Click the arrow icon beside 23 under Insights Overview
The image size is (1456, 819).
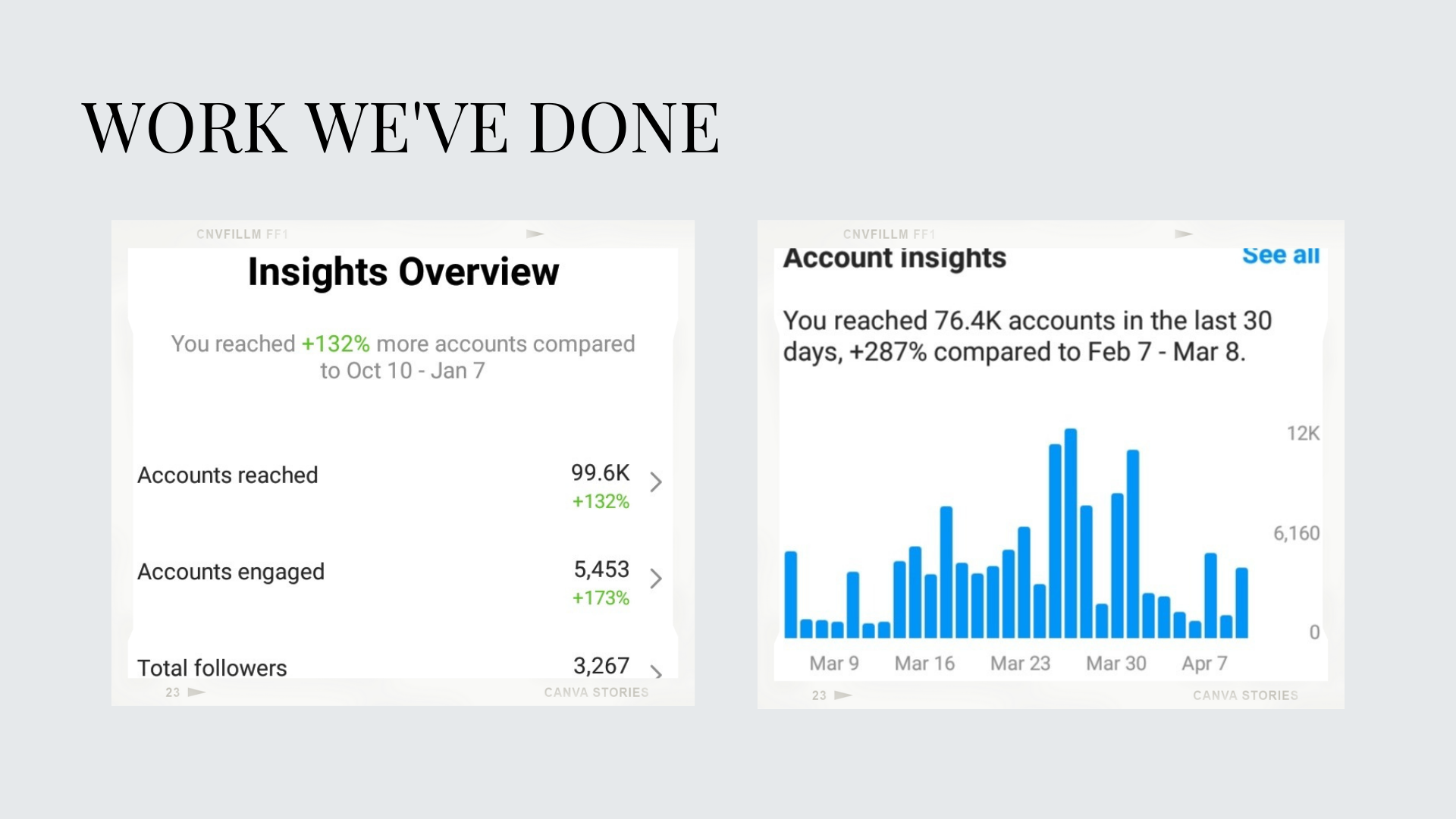click(x=196, y=692)
